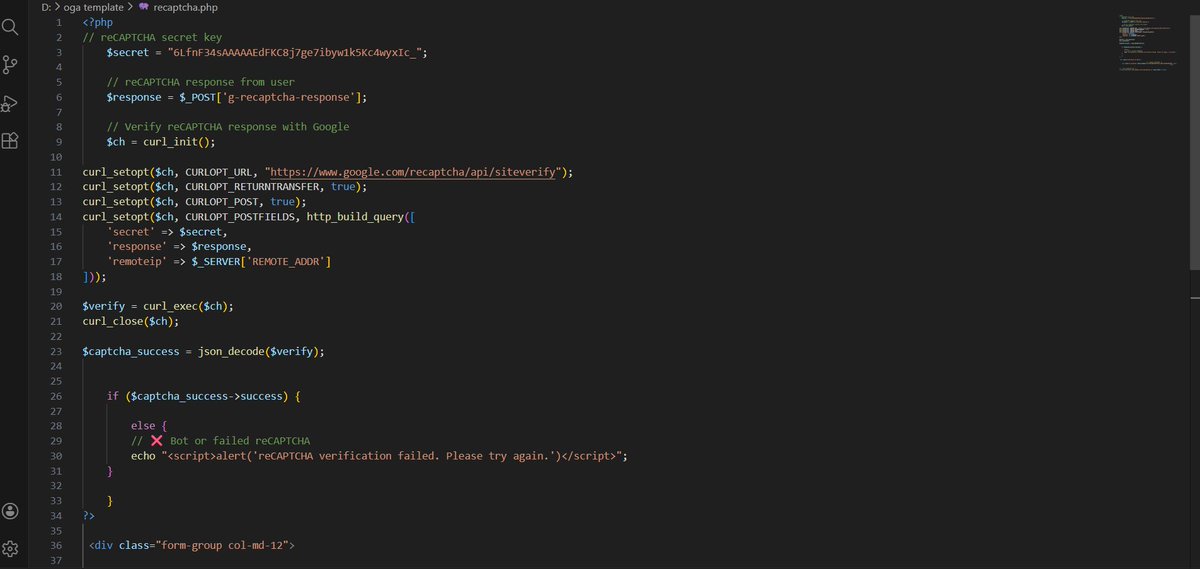Open the Source Control view

tap(10, 65)
